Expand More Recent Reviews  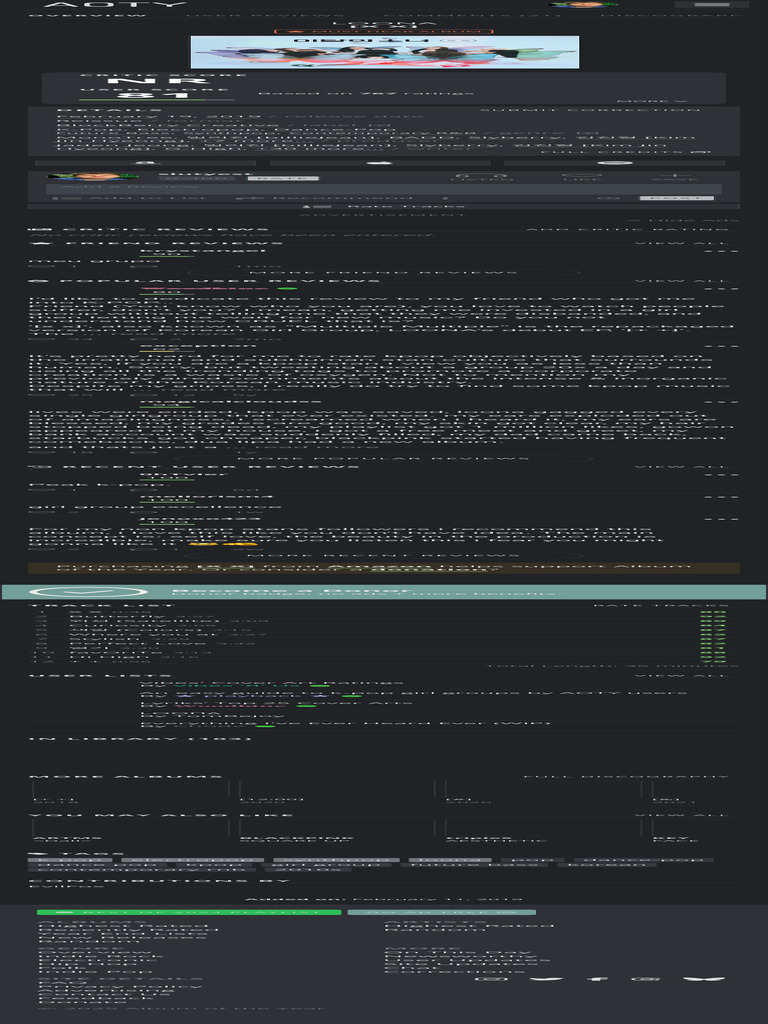[x=384, y=554]
